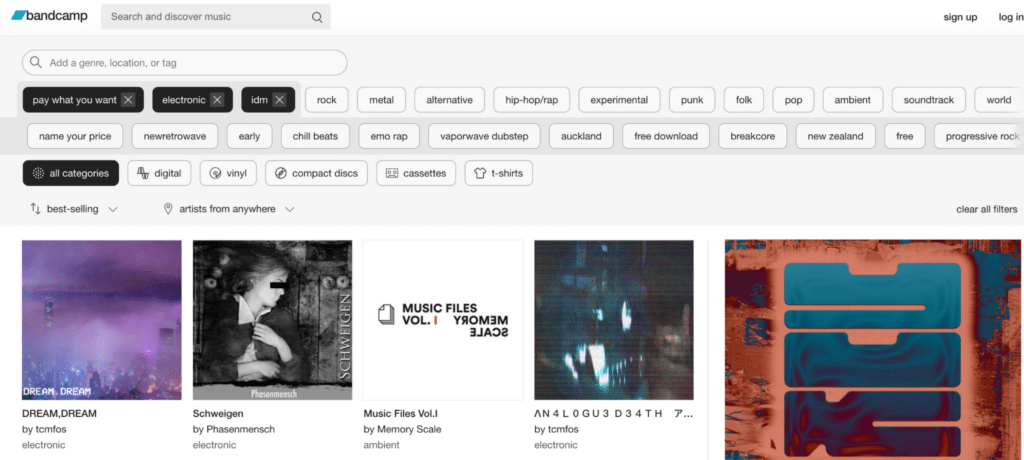Select the 'progressive rock' tag
Screen dimensions: 1024x460
(979, 137)
